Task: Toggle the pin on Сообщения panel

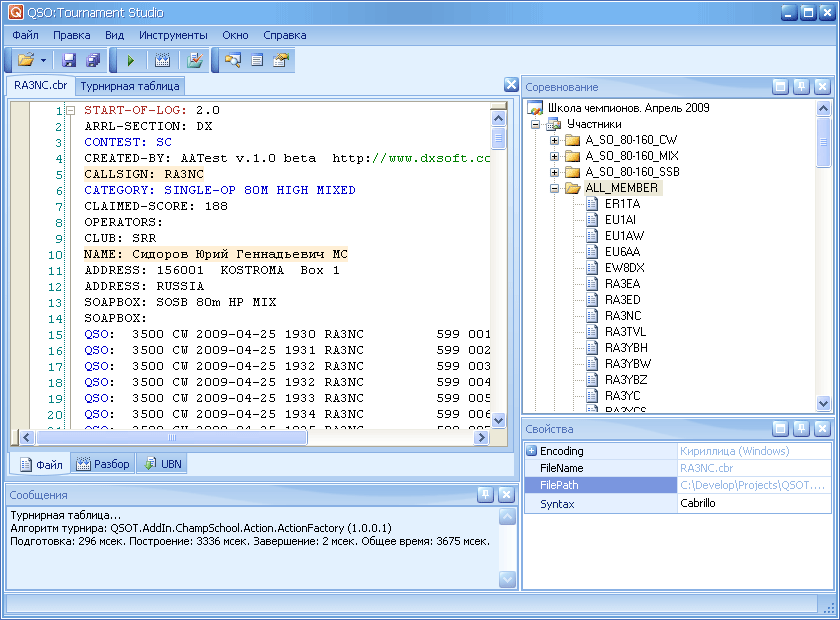Action: pyautogui.click(x=484, y=494)
